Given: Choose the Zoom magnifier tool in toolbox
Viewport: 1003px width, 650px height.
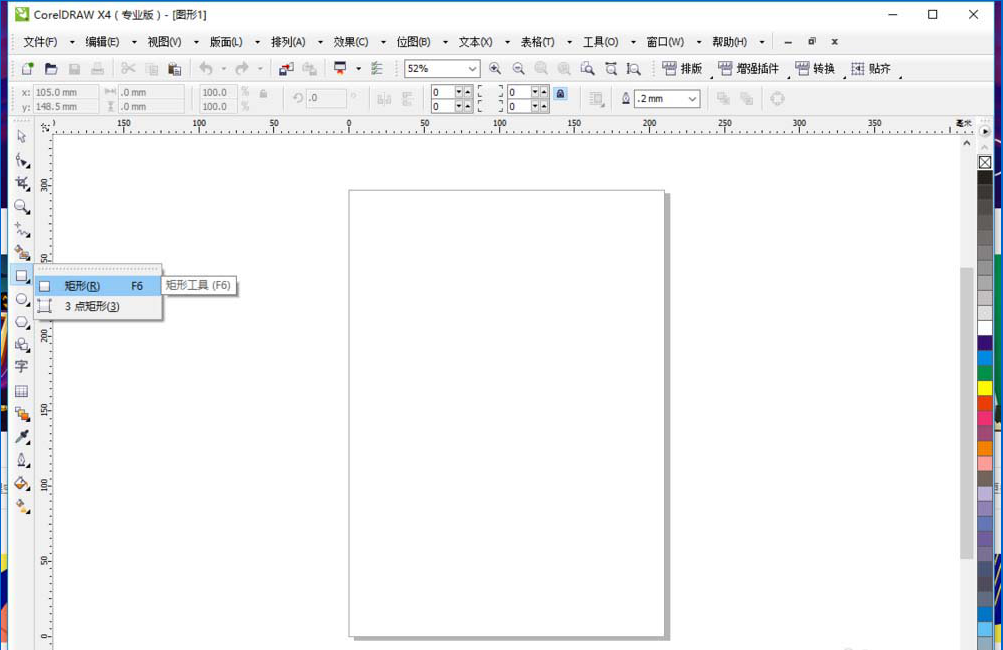Looking at the screenshot, I should pyautogui.click(x=21, y=207).
